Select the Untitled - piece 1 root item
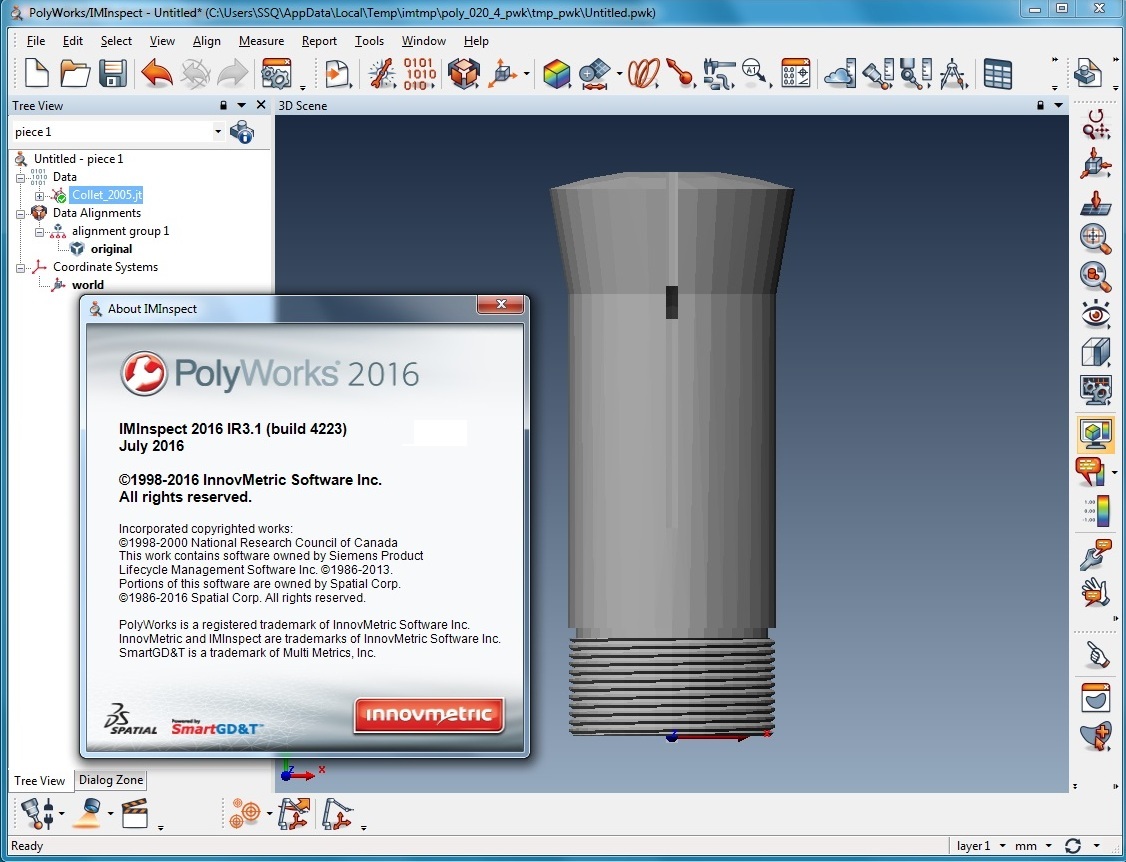The height and width of the screenshot is (862, 1126). tap(78, 159)
